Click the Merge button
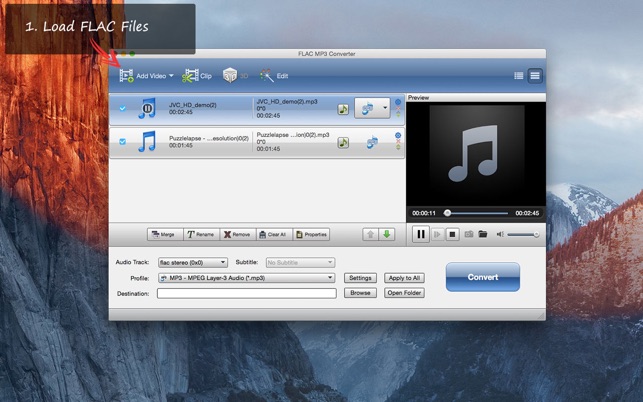This screenshot has width=643, height=402. click(162, 234)
